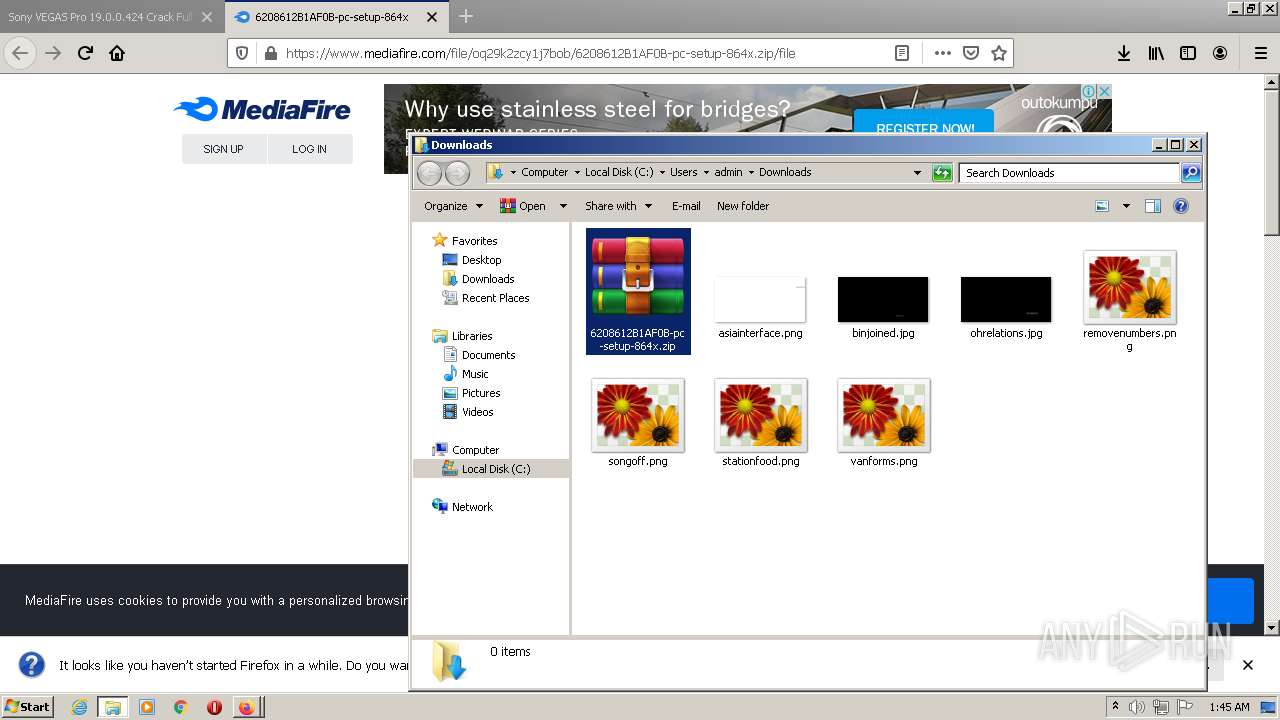Open Favorites in navigation pane
Image resolution: width=1280 pixels, height=720 pixels.
474,241
